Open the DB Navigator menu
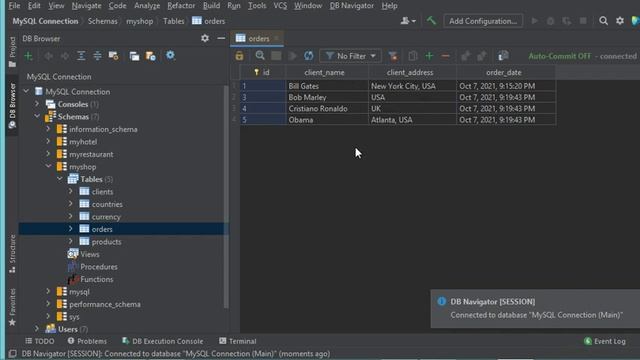Screen dimensions: 640x360 pos(351,6)
